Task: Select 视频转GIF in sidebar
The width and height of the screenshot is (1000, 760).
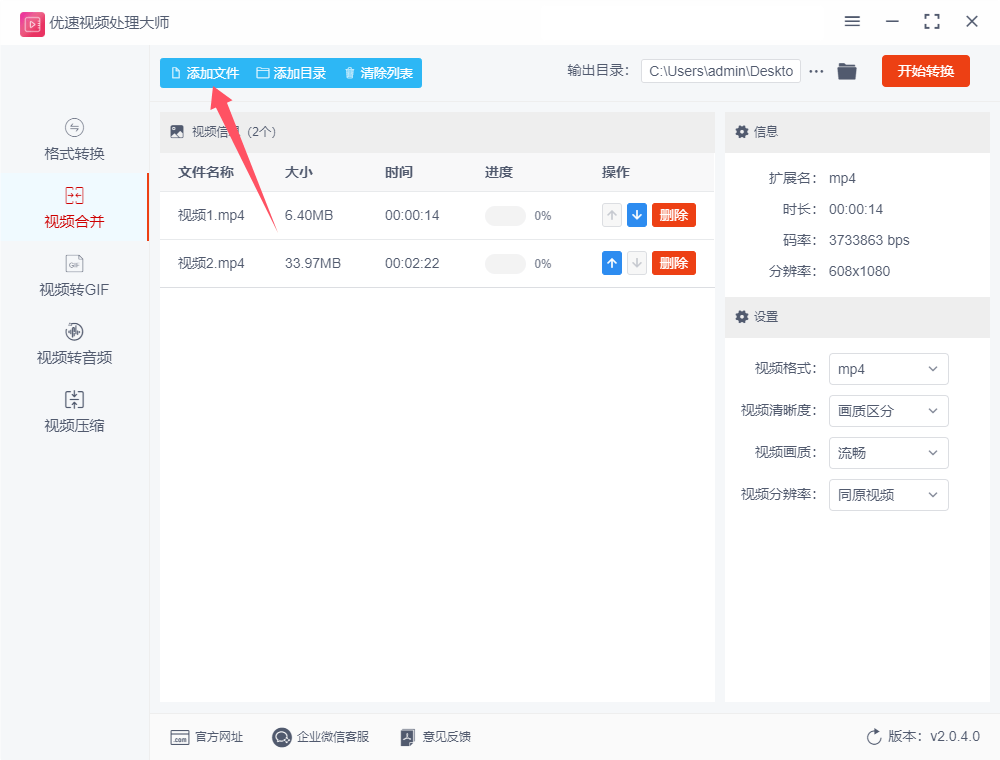Action: point(74,275)
